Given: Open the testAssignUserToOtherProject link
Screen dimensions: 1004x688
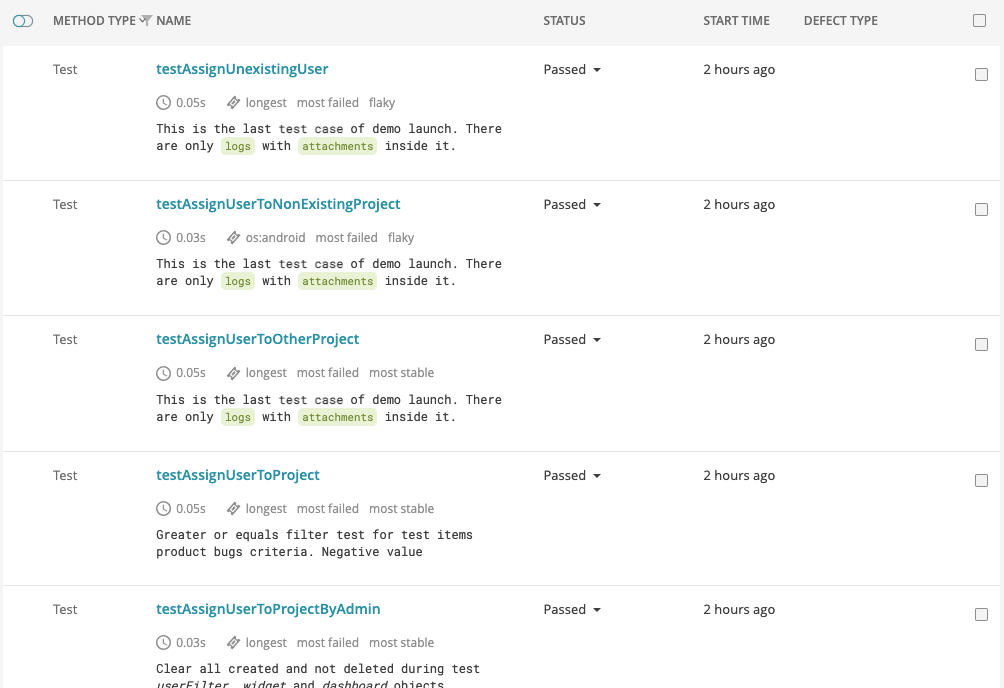Looking at the screenshot, I should tap(257, 339).
